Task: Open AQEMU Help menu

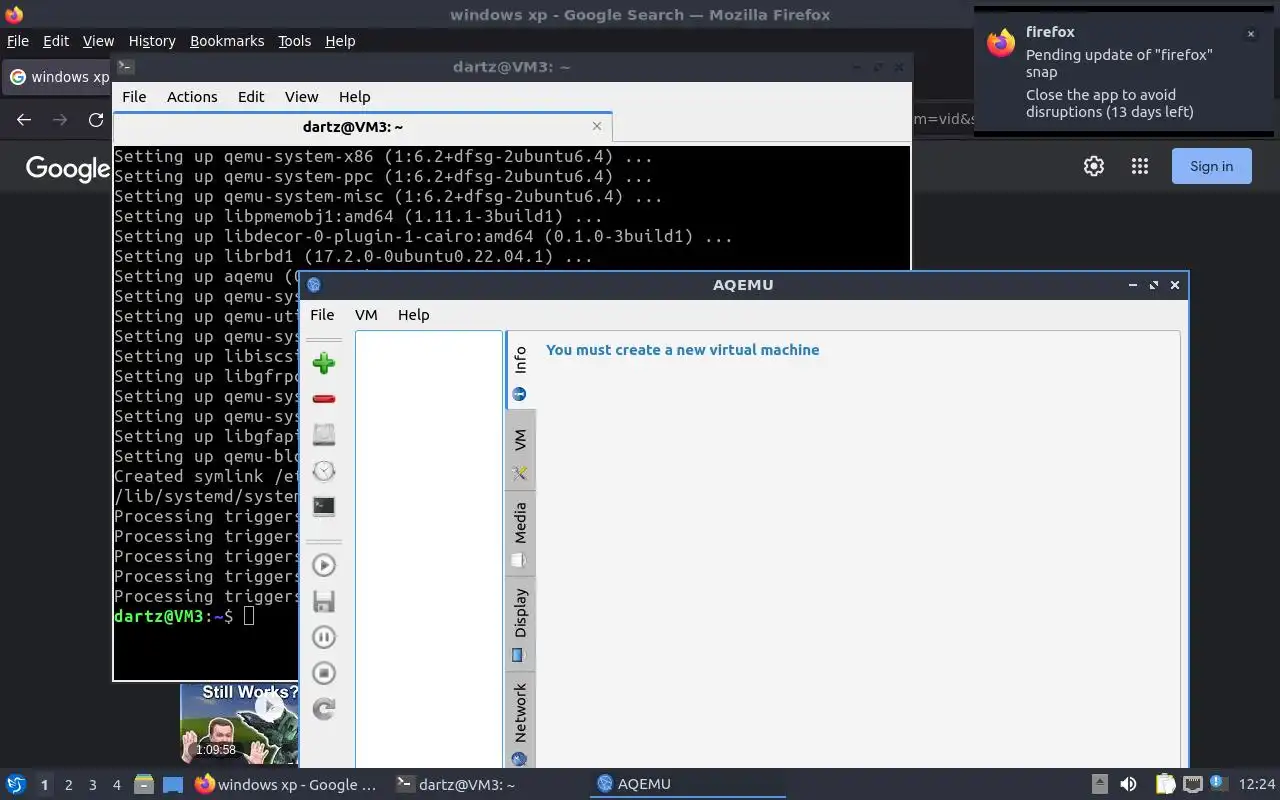Action: click(413, 314)
